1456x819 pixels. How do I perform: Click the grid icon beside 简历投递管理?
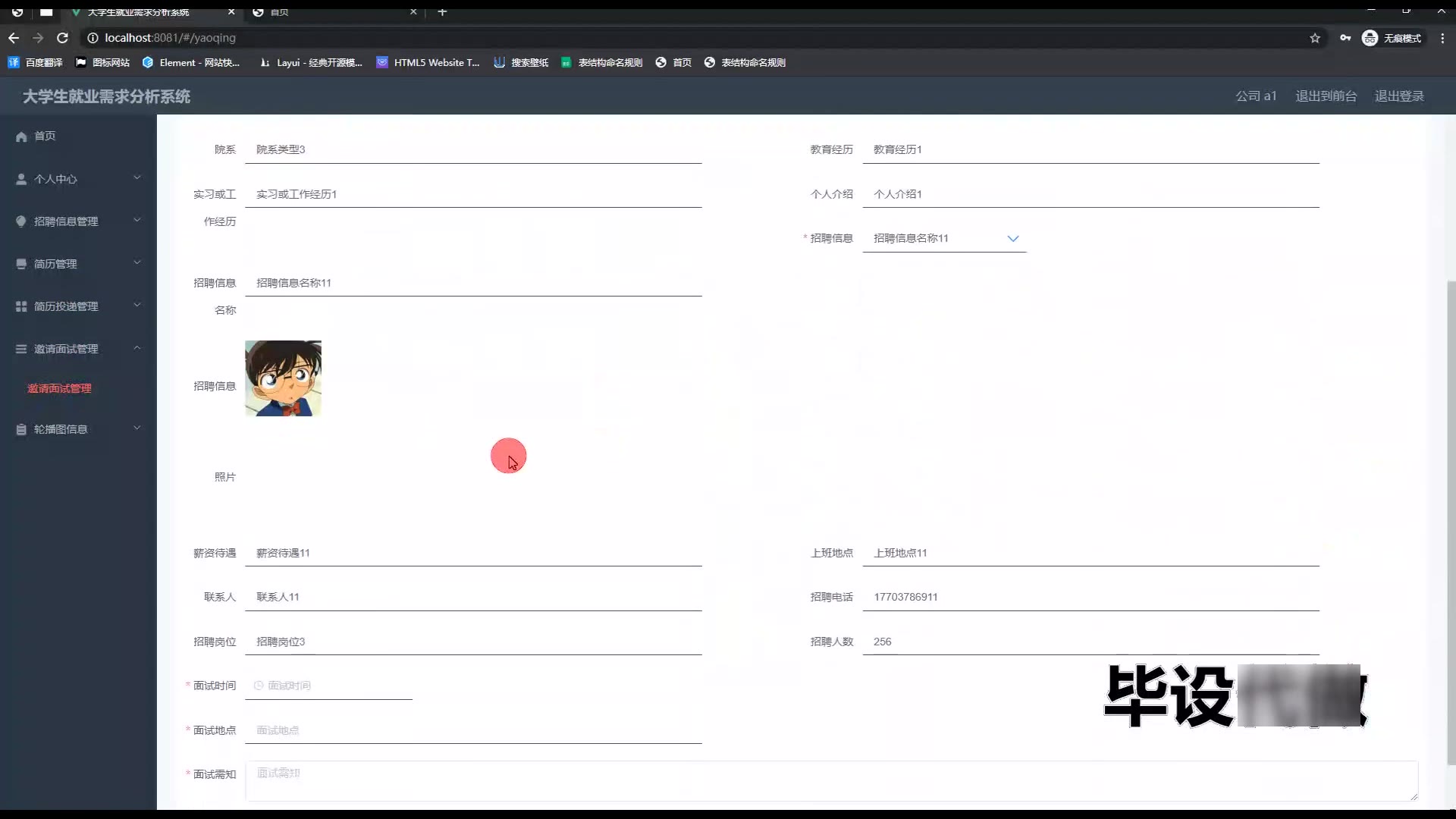tap(21, 306)
